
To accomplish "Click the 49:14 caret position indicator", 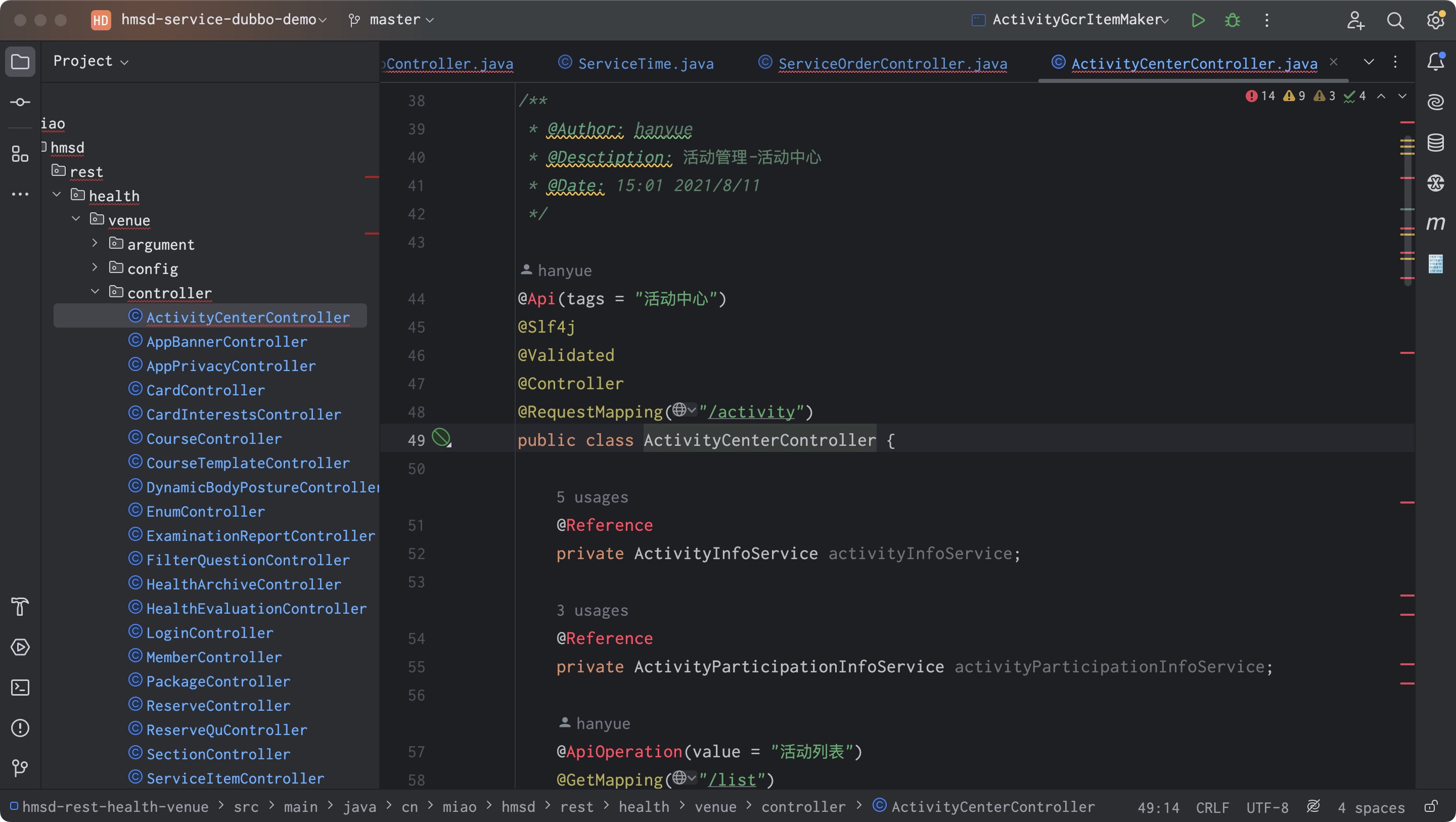I will [x=1158, y=807].
